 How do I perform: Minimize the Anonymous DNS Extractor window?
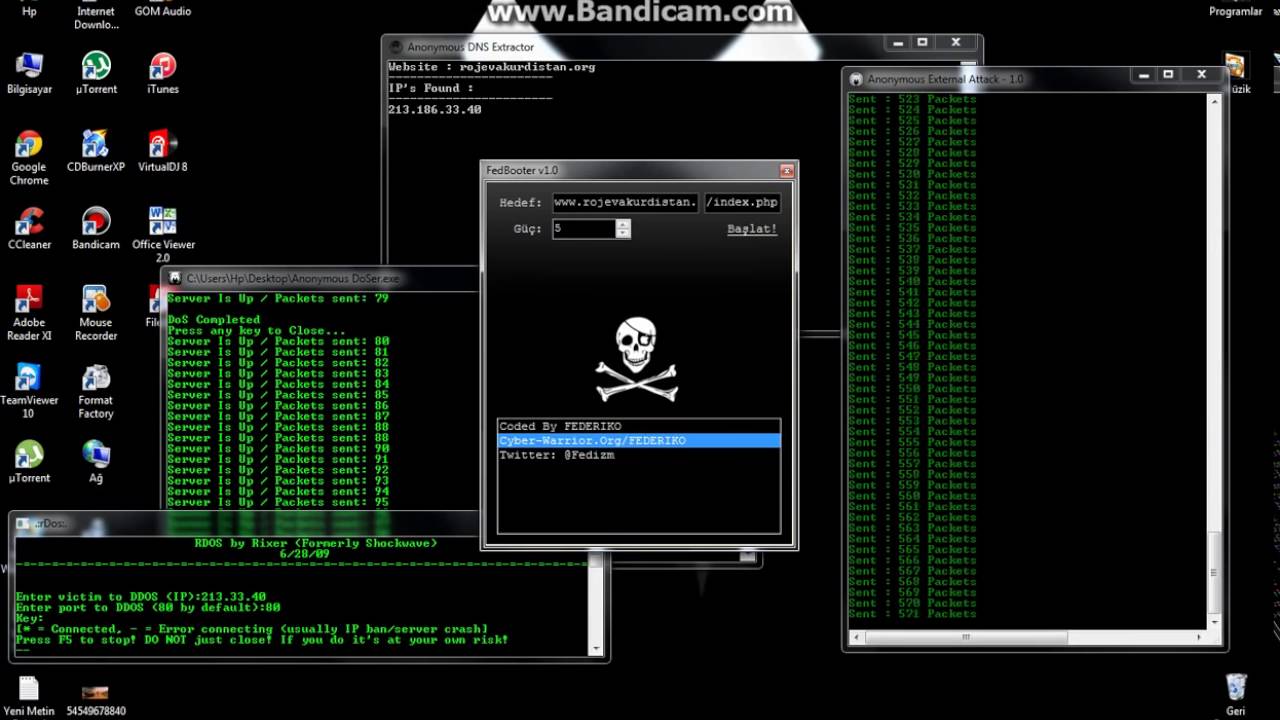point(896,42)
